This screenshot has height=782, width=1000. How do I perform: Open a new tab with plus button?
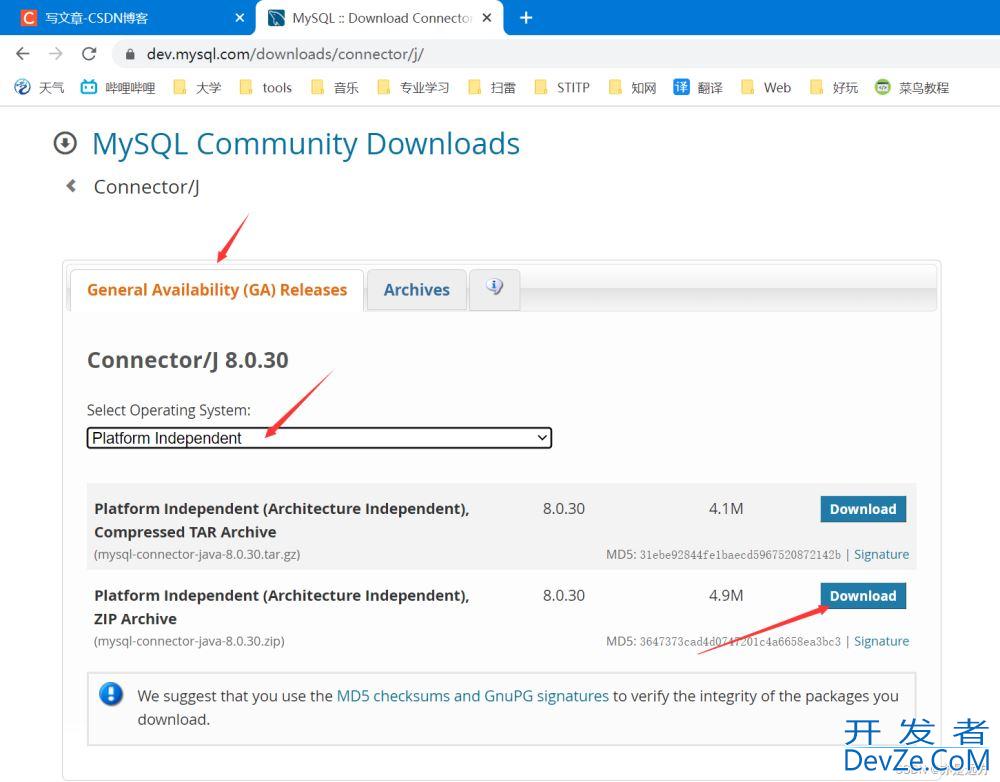point(526,18)
